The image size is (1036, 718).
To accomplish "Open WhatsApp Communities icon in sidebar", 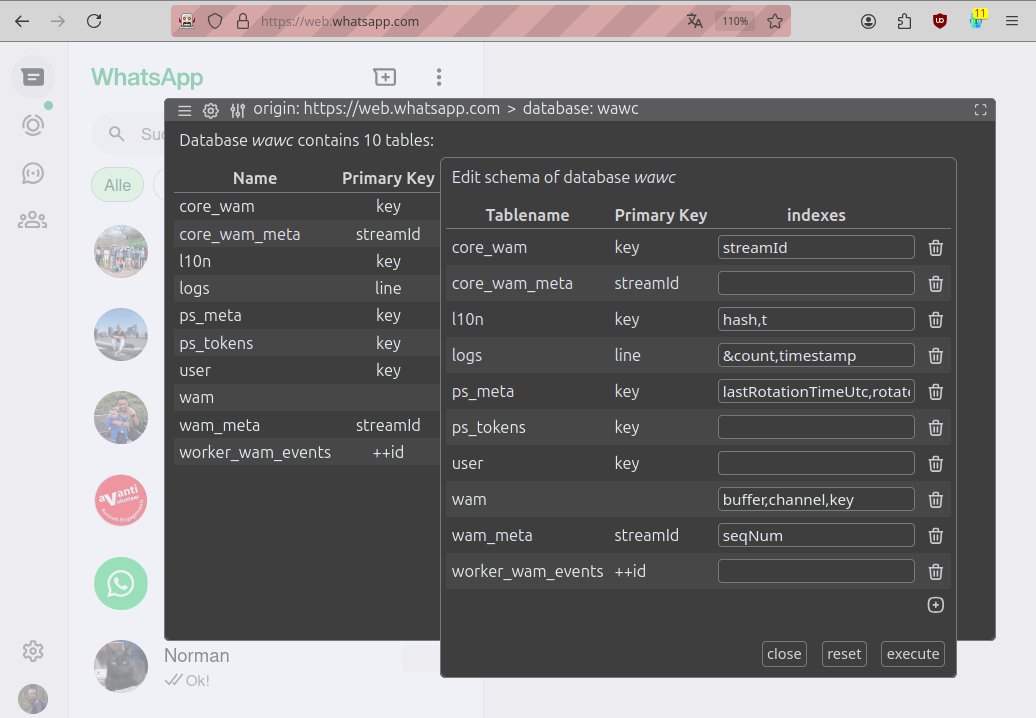I will pos(33,220).
